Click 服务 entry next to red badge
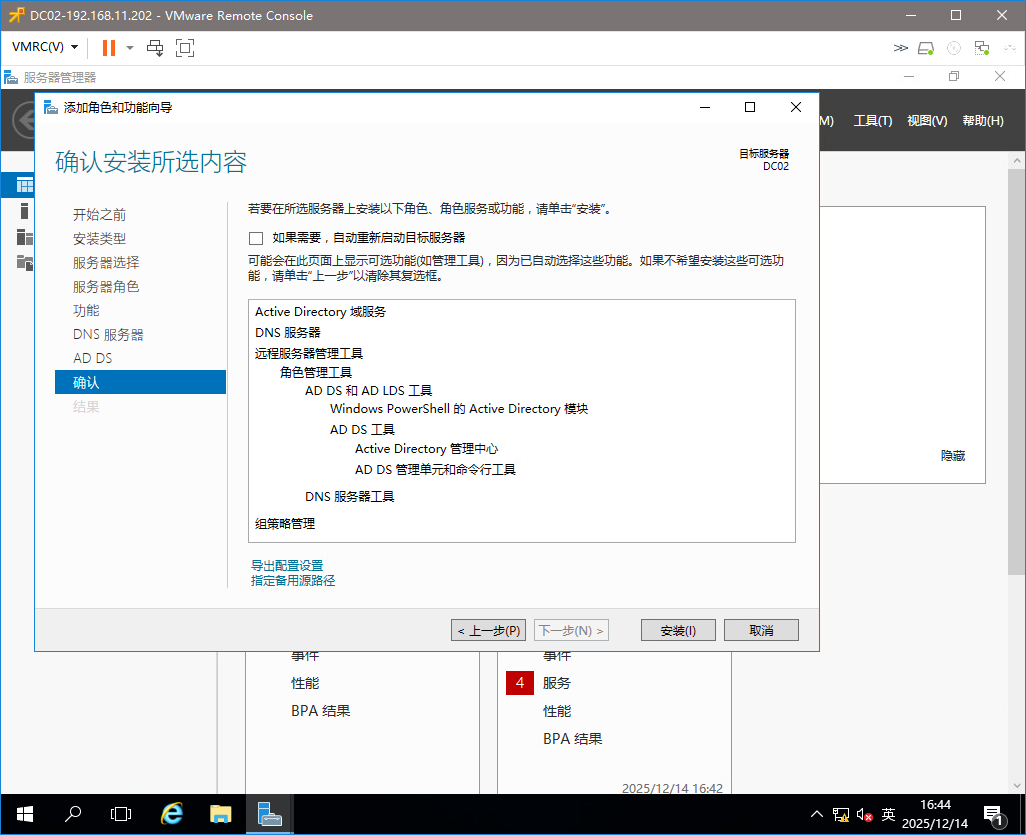Viewport: 1026px width, 835px height. coord(557,683)
